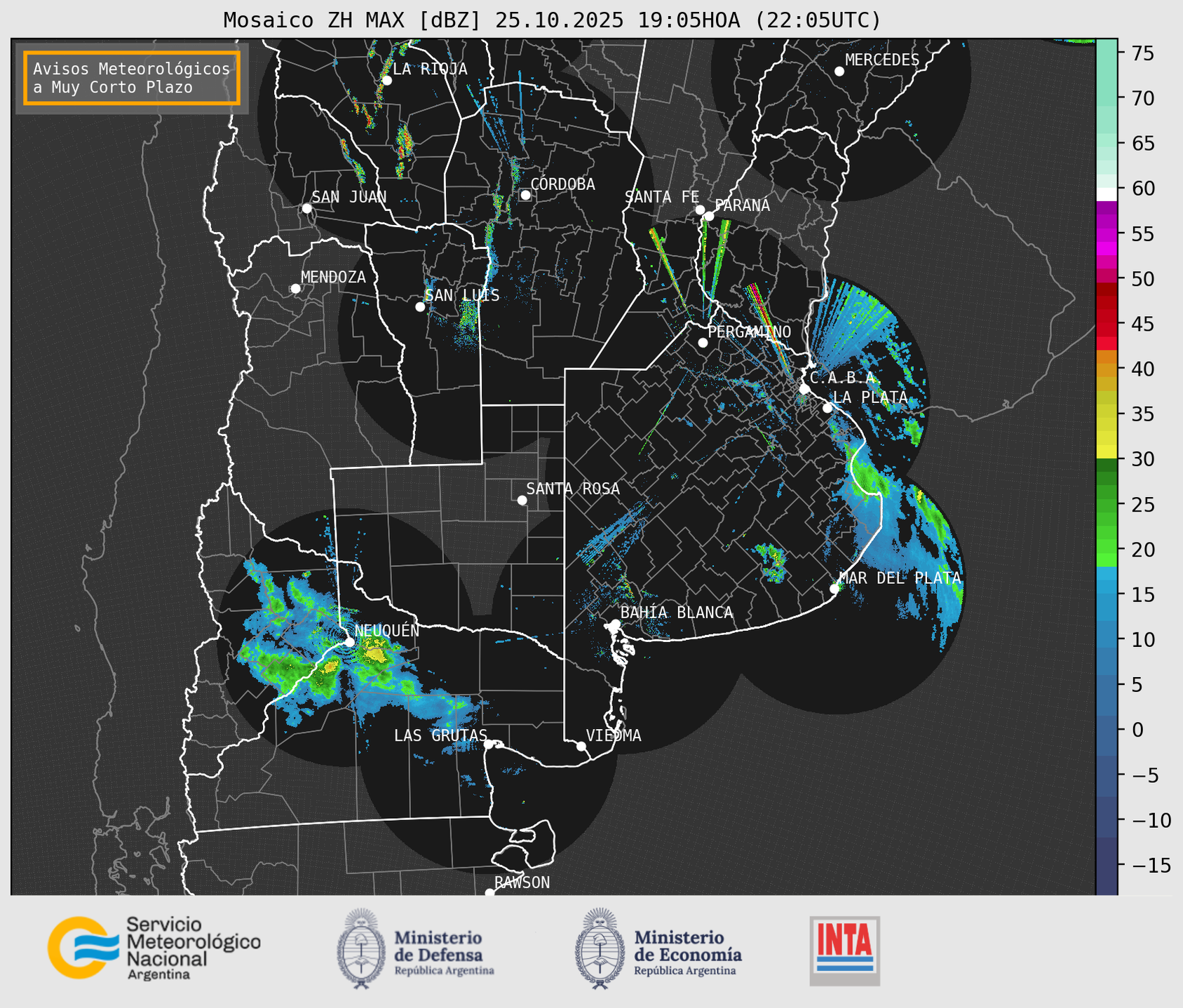Click the Santa Rosa city marker dot
The image size is (1183, 1008).
(522, 500)
